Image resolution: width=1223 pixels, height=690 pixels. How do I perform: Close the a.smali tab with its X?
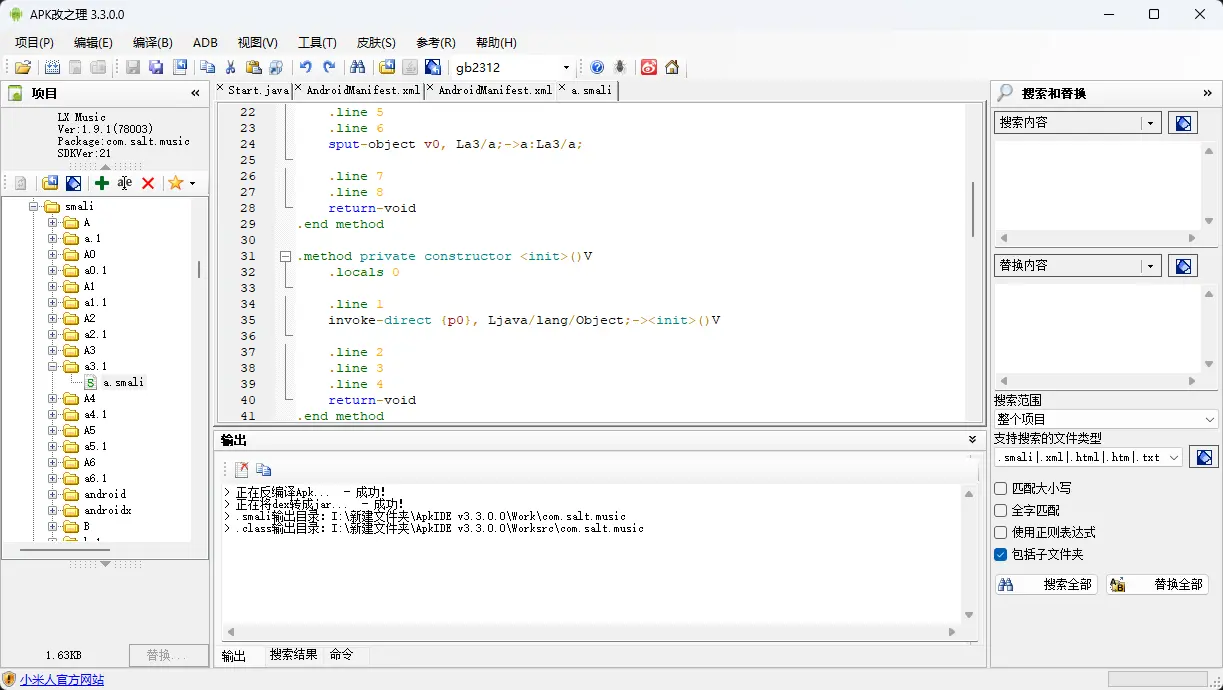point(563,89)
